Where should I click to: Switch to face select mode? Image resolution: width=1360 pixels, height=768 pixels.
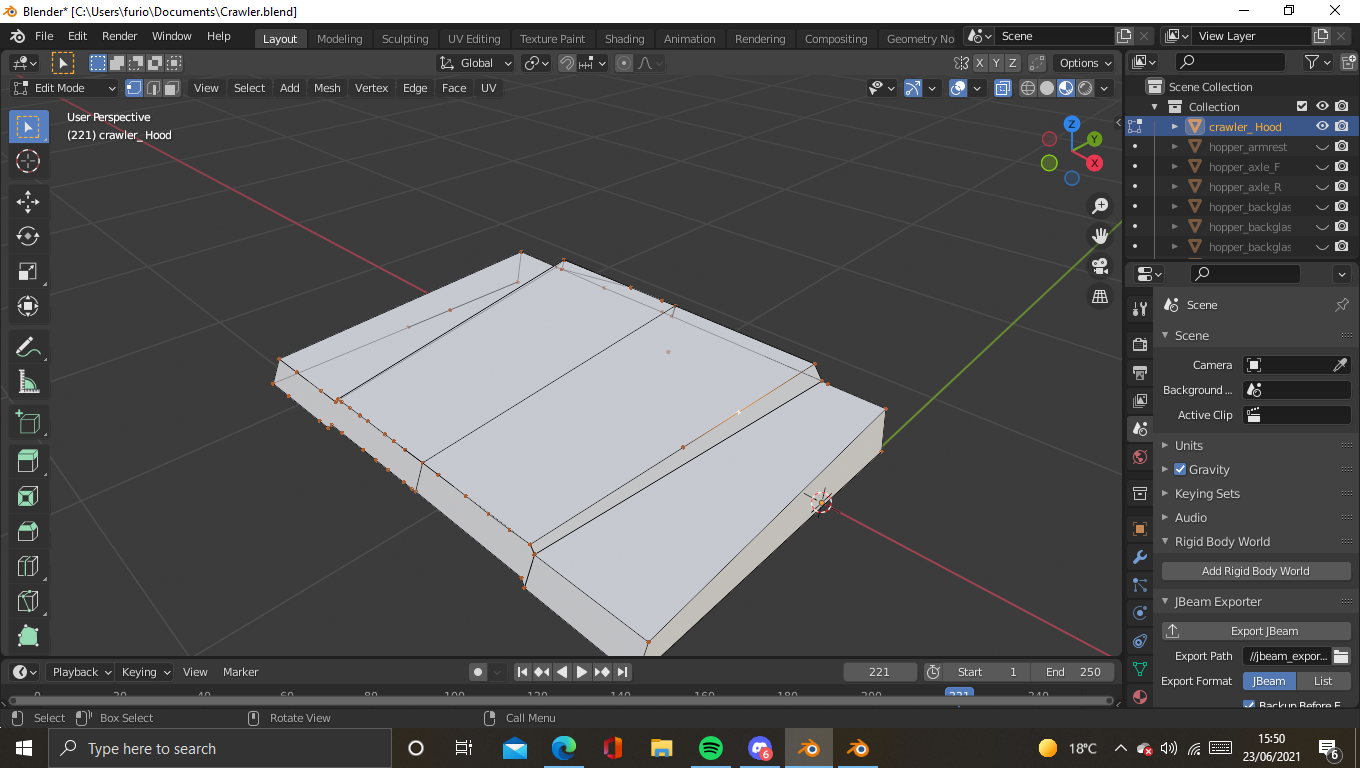172,88
